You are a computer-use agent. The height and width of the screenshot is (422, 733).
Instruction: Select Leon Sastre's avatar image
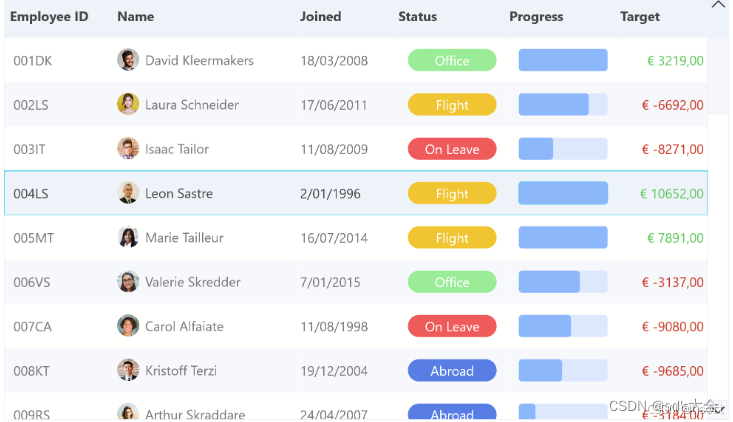click(x=128, y=193)
